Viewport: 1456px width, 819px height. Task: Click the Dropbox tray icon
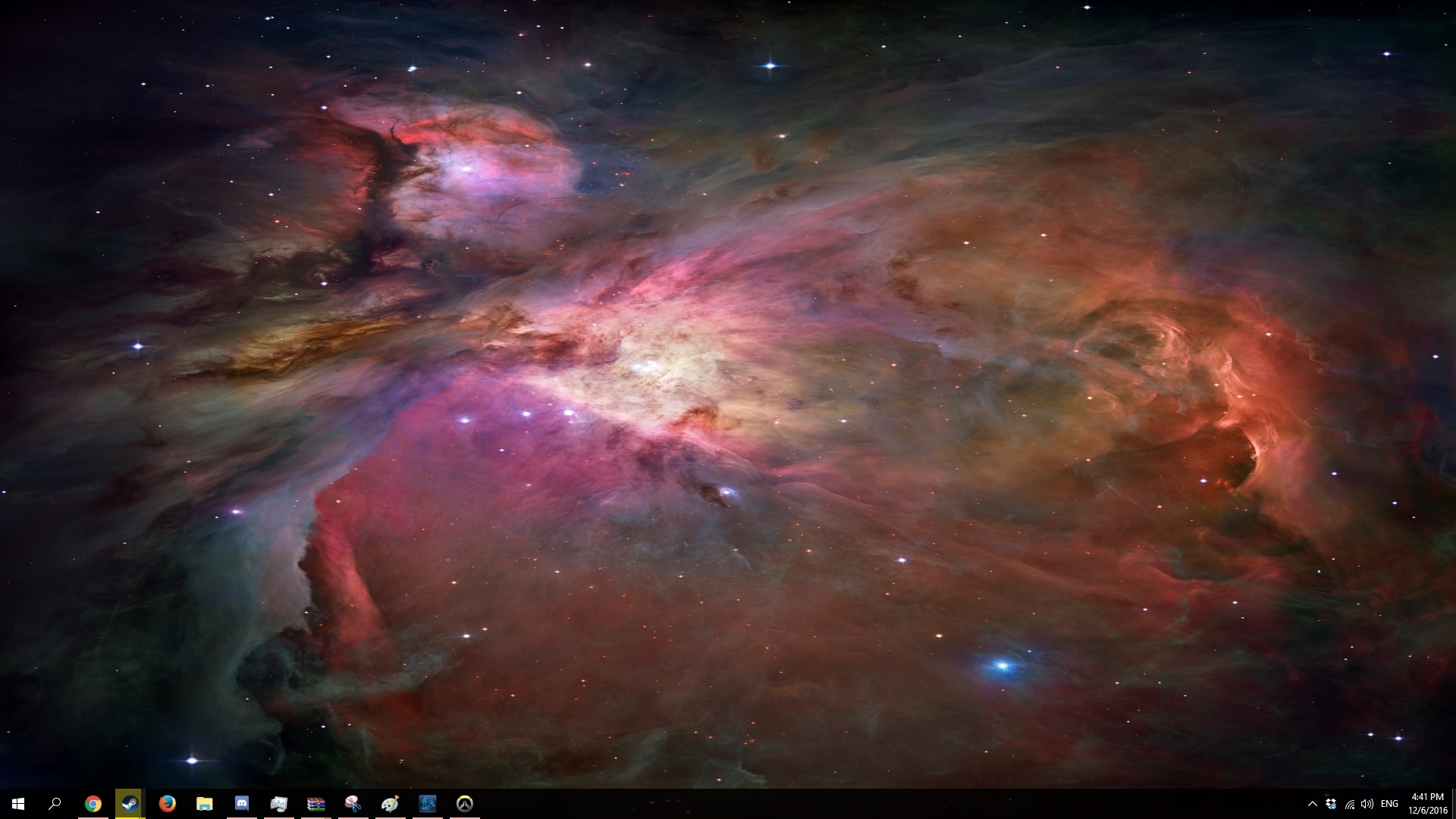click(1331, 804)
